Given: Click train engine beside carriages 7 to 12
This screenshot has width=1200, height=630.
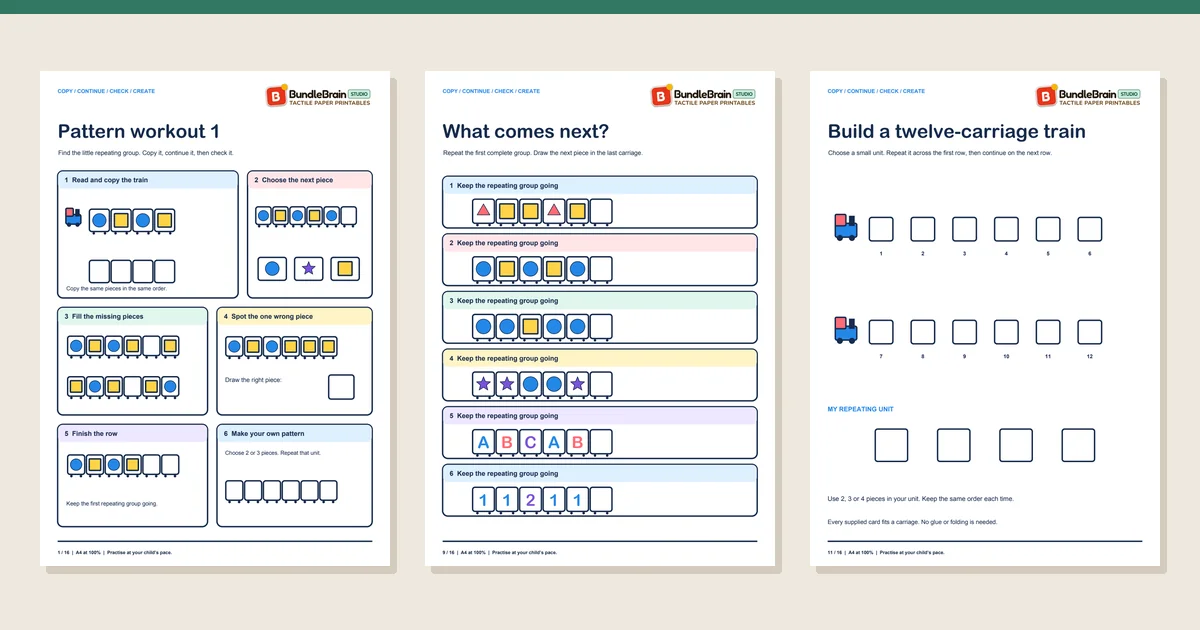Looking at the screenshot, I should (846, 330).
